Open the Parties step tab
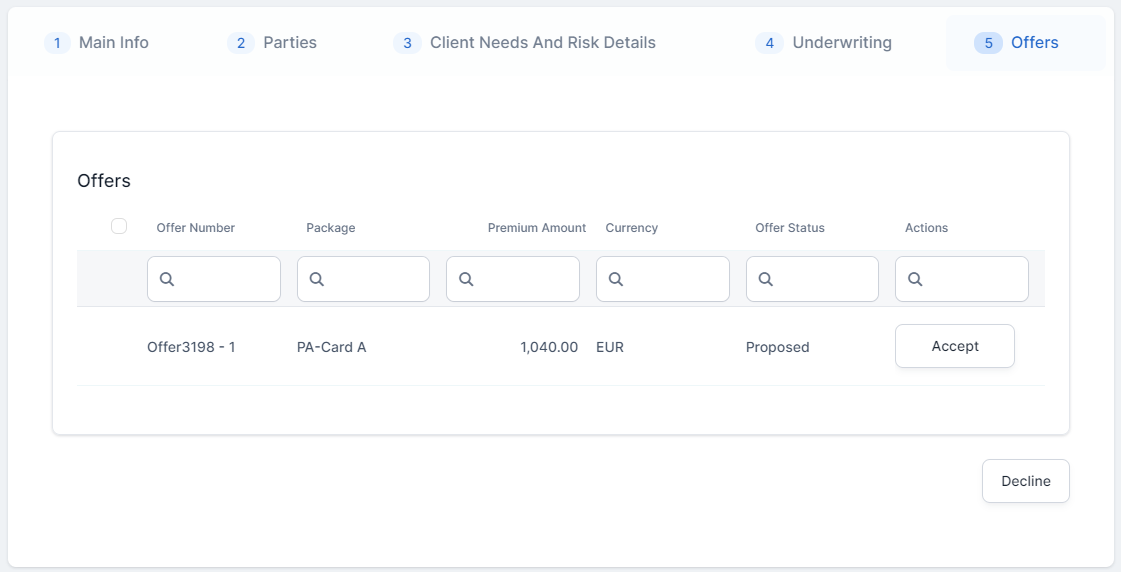This screenshot has height=572, width=1121. (x=273, y=43)
